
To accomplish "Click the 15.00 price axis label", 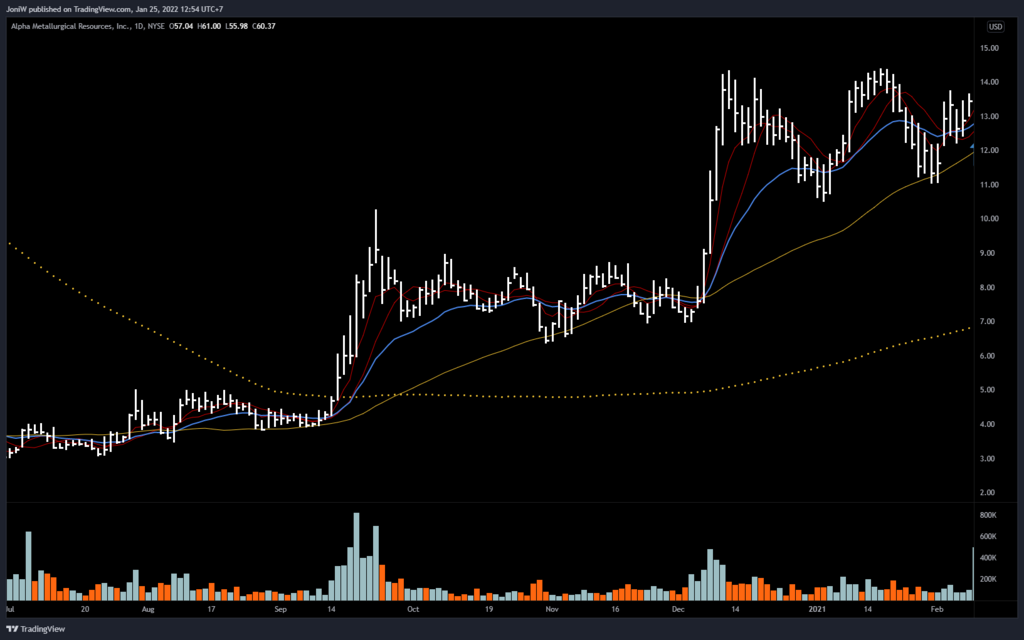I will [990, 48].
